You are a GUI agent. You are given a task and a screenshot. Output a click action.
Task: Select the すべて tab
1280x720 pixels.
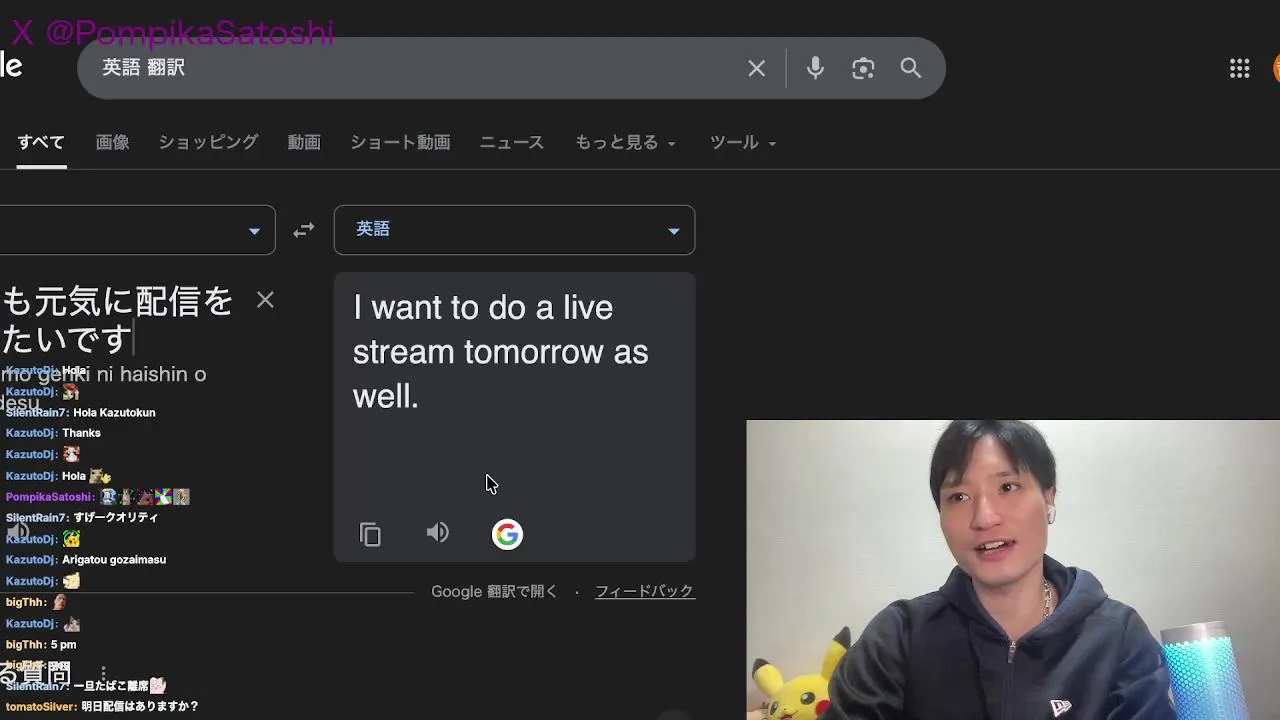pos(41,143)
